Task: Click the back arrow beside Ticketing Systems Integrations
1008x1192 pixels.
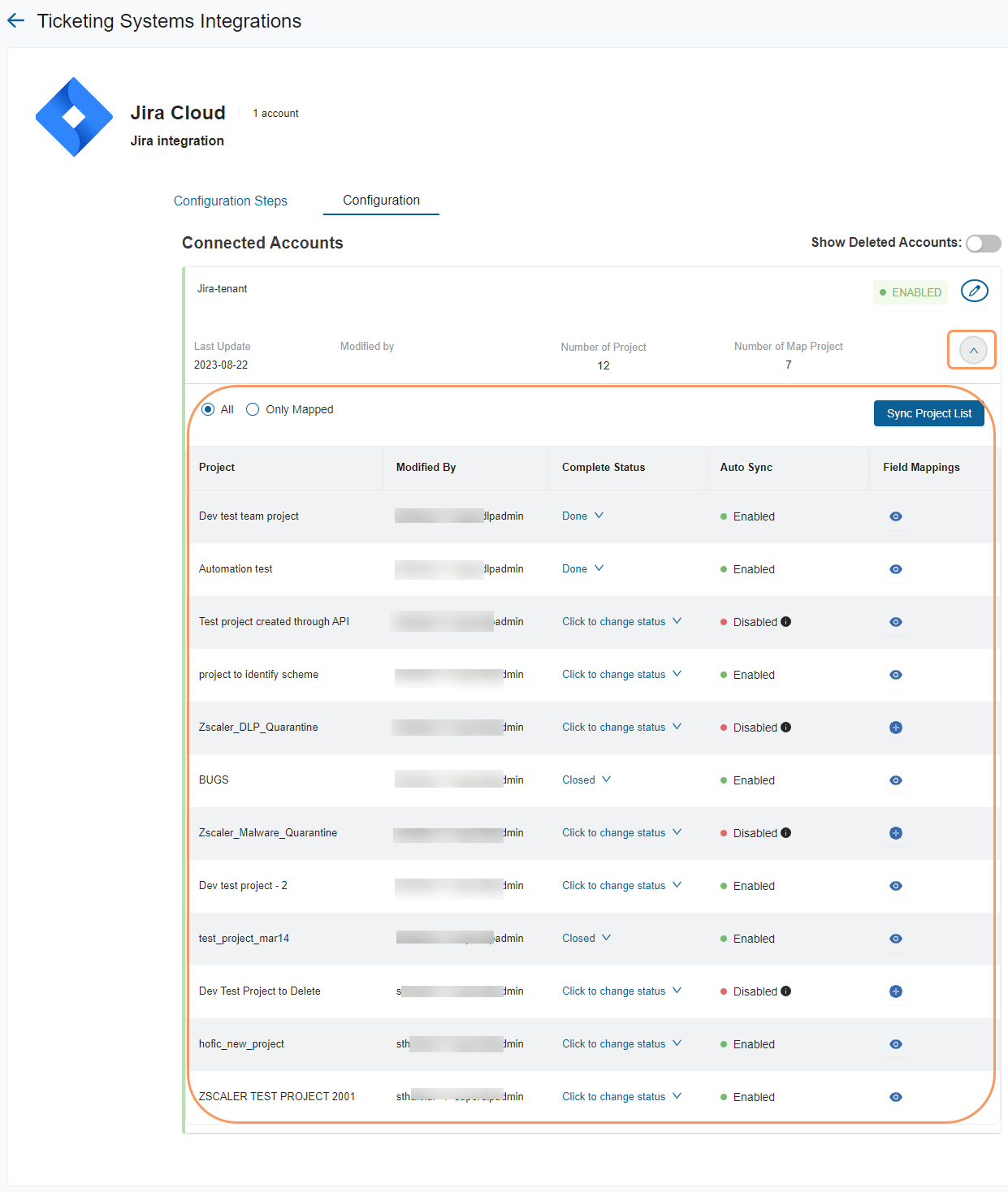Action: (16, 21)
